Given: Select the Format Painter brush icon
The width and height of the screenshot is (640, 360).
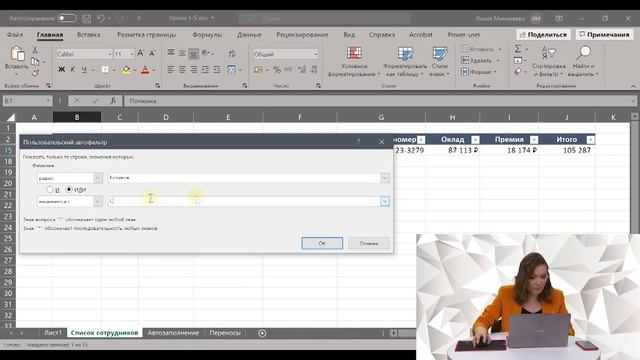Looking at the screenshot, I should click(36, 73).
